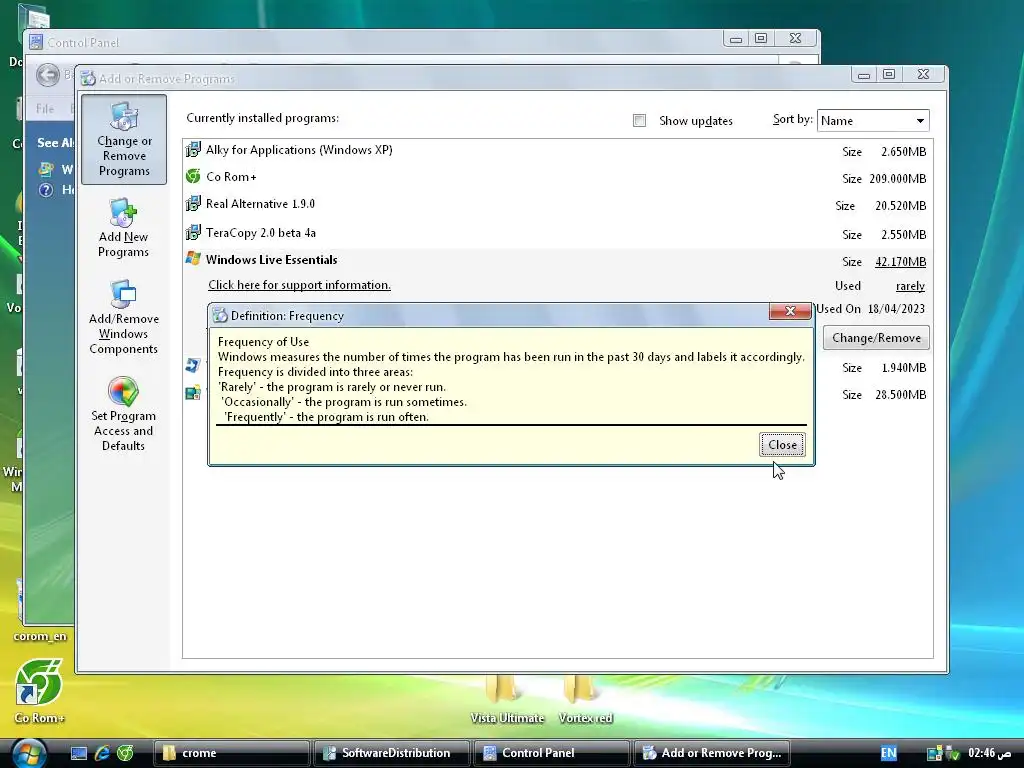Screen dimensions: 1024x768
Task: Open Add New Programs sidebar icon
Action: (x=123, y=228)
